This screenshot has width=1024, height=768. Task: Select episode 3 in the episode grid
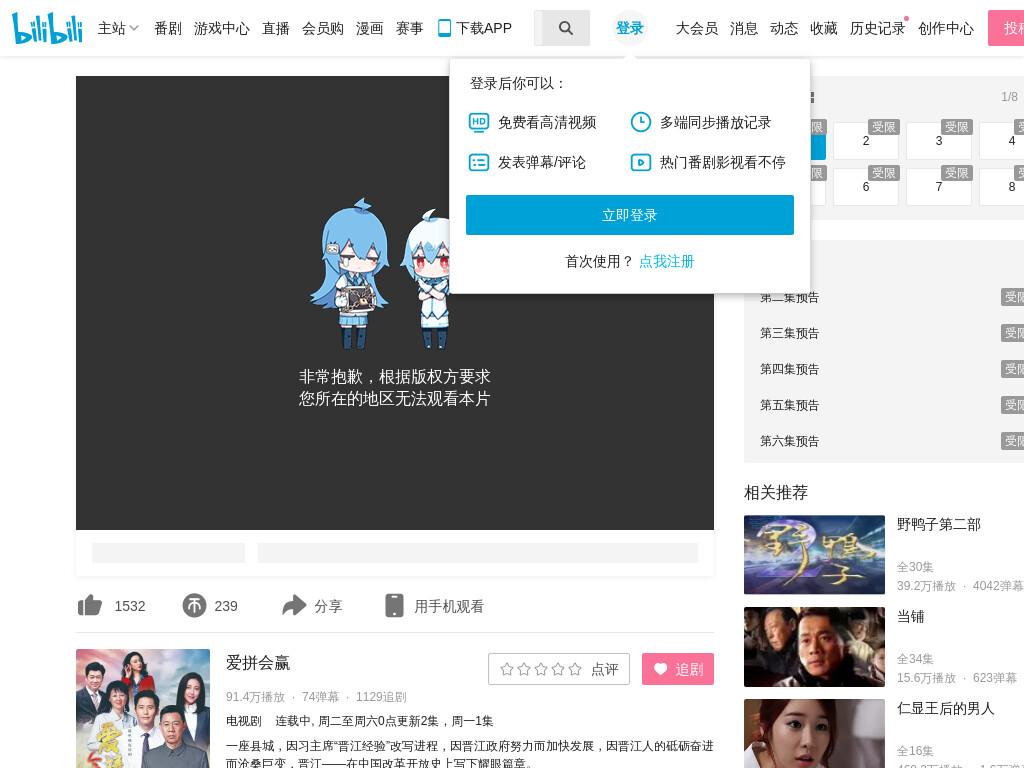coord(938,140)
